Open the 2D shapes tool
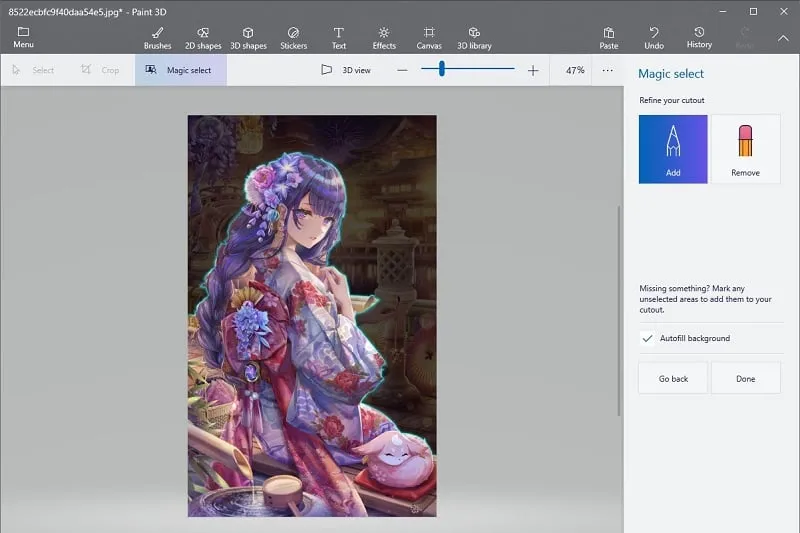This screenshot has height=533, width=800. [x=203, y=37]
